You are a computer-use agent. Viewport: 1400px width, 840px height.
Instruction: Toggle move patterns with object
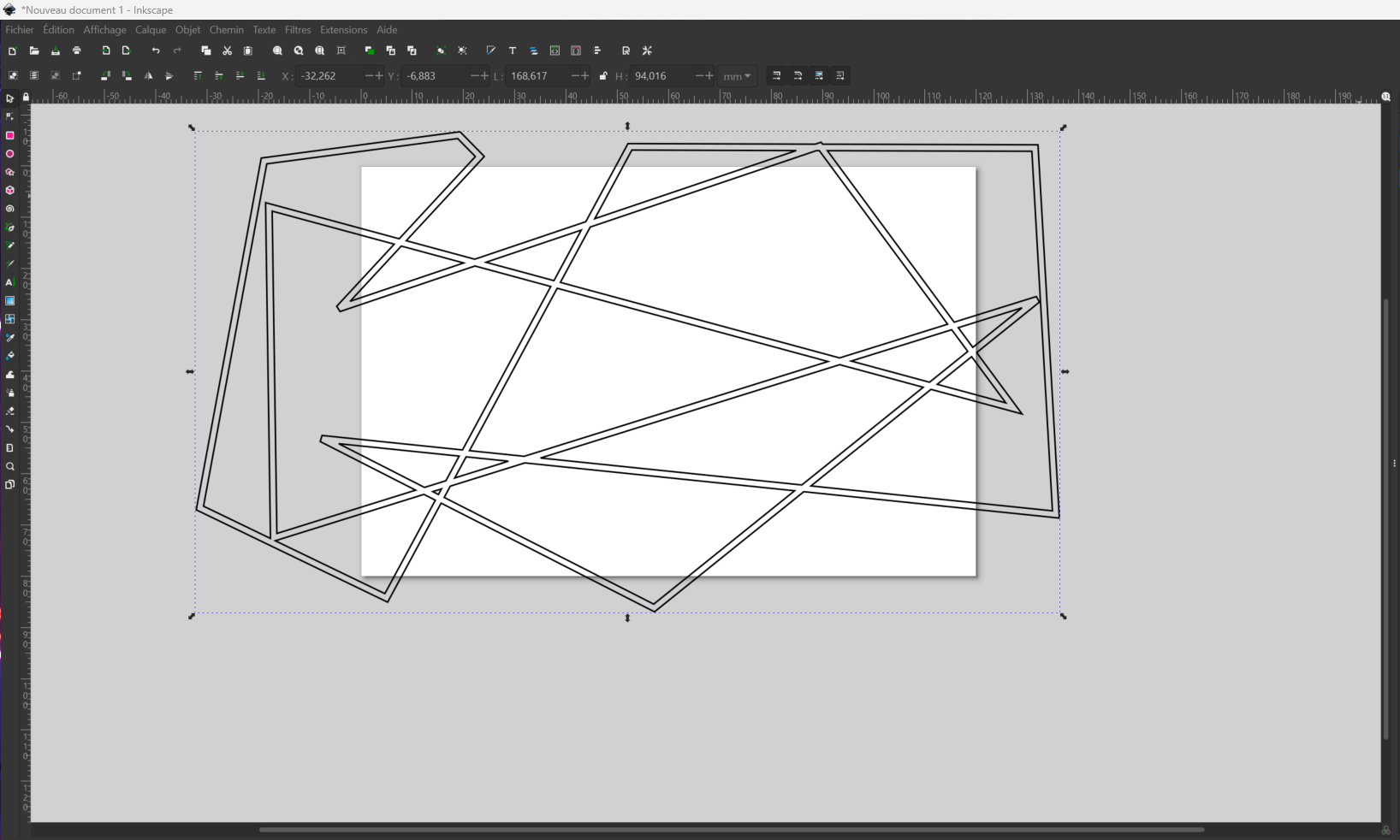point(840,76)
